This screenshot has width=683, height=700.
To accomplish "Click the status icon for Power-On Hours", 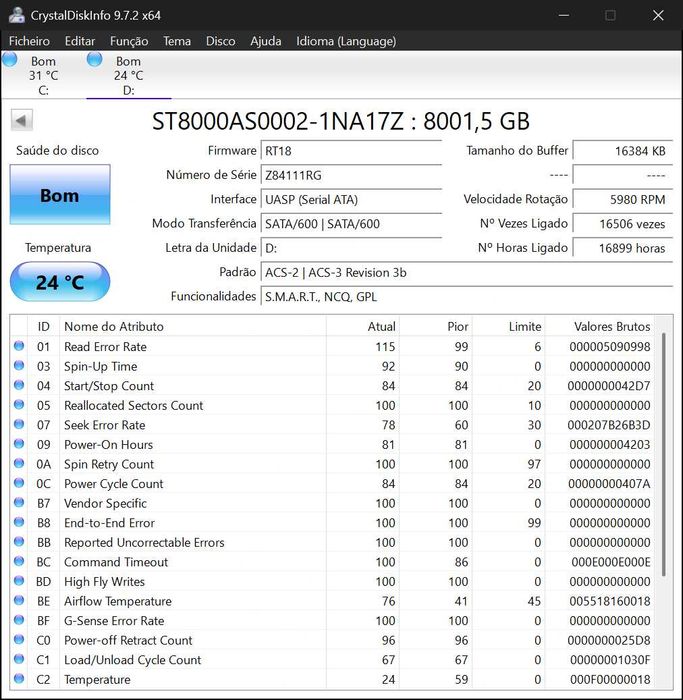I will click(x=19, y=444).
